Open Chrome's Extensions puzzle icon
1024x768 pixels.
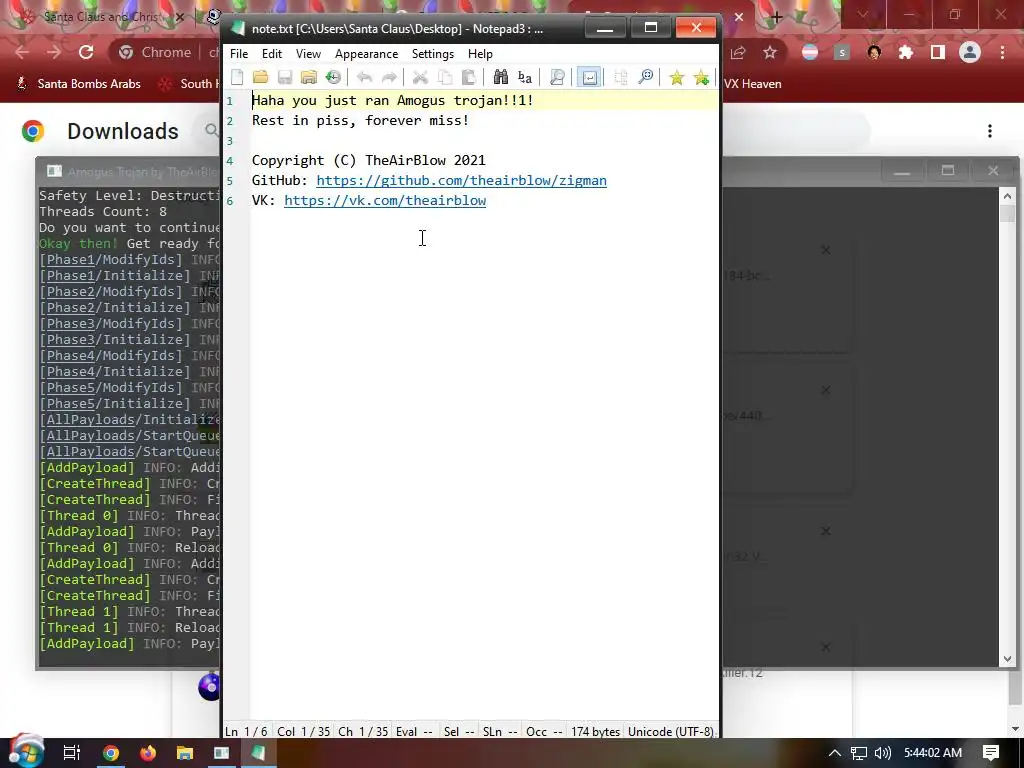[906, 52]
